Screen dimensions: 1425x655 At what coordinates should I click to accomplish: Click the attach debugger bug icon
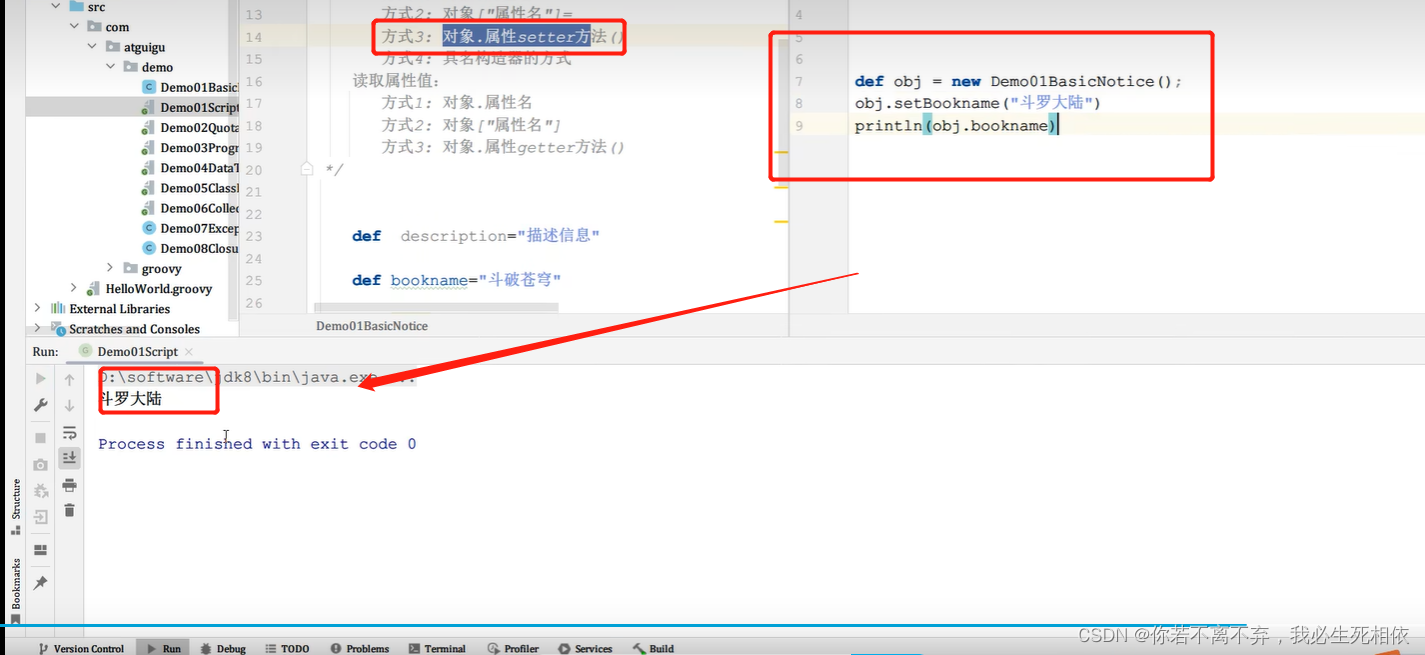41,491
